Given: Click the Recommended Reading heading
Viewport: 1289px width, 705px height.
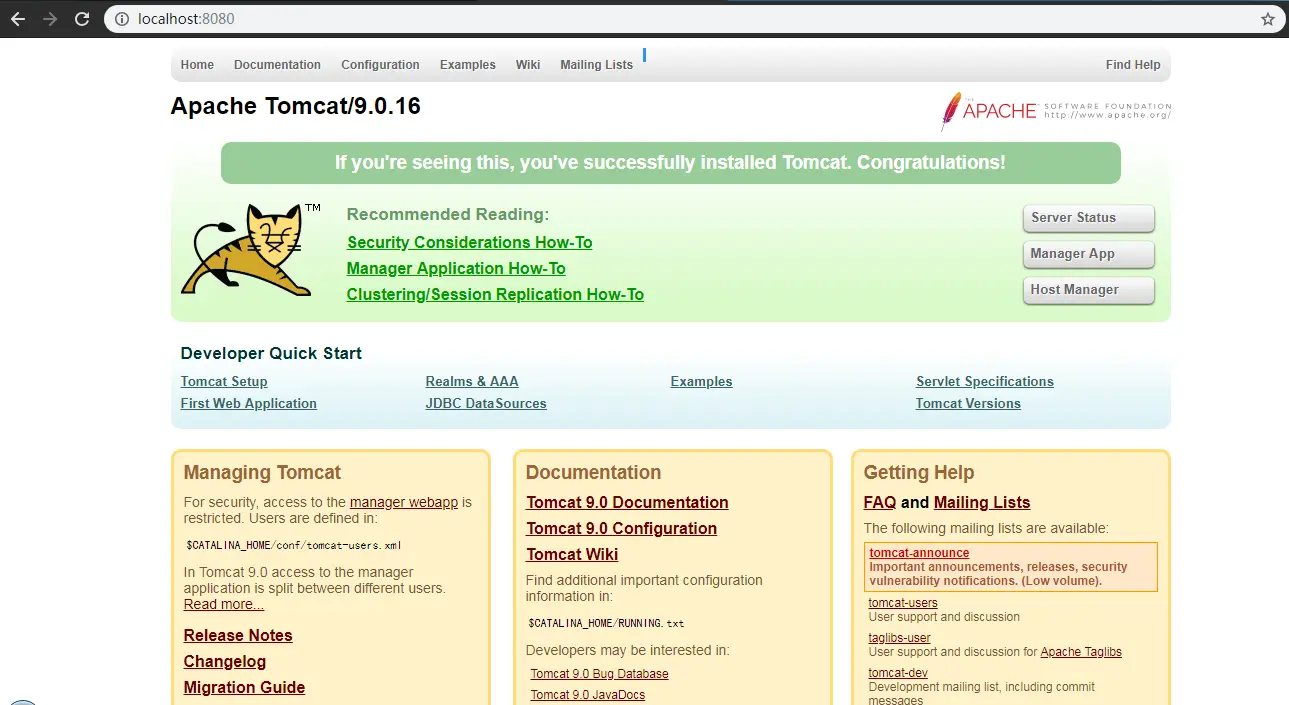Looking at the screenshot, I should tap(448, 215).
